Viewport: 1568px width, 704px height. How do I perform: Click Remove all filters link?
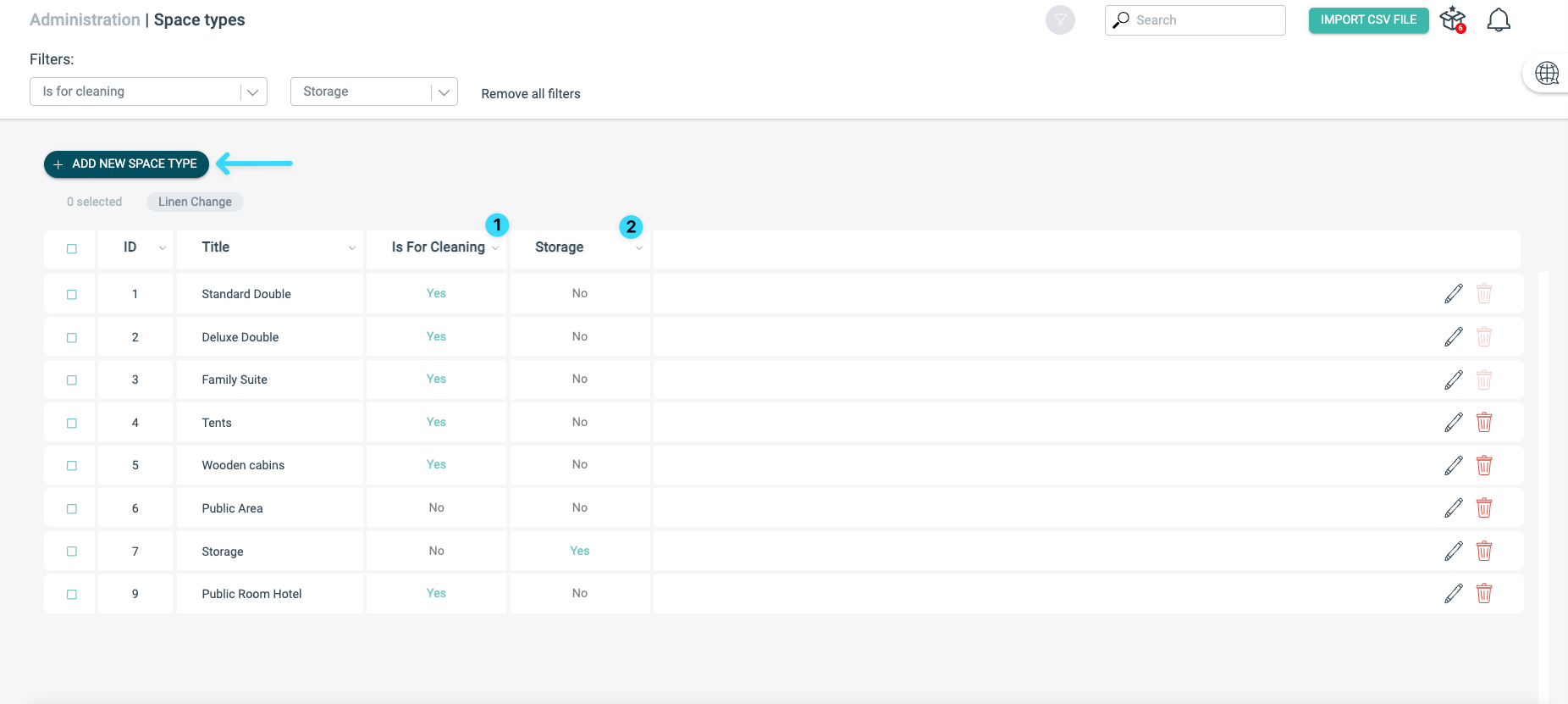[531, 94]
